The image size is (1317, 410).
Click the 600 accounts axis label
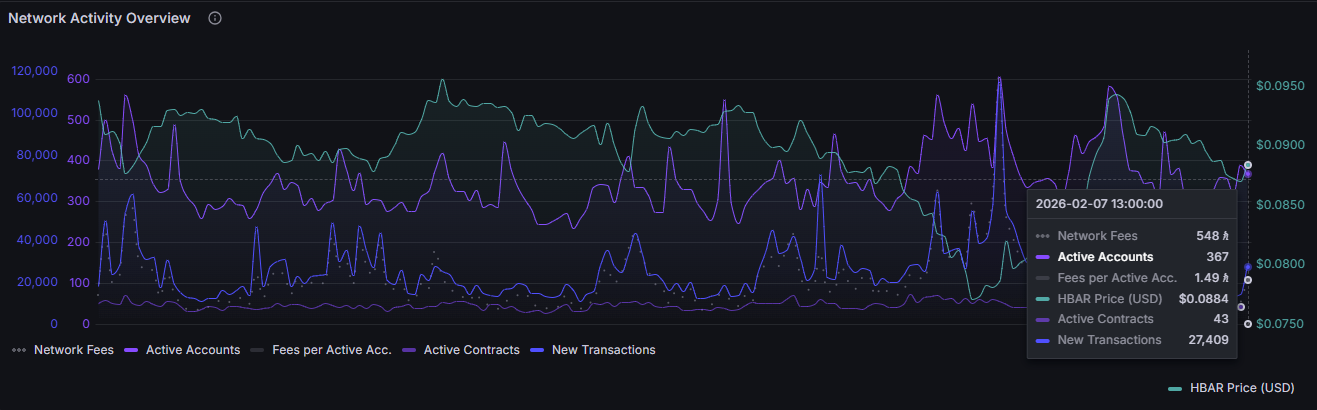pyautogui.click(x=79, y=79)
